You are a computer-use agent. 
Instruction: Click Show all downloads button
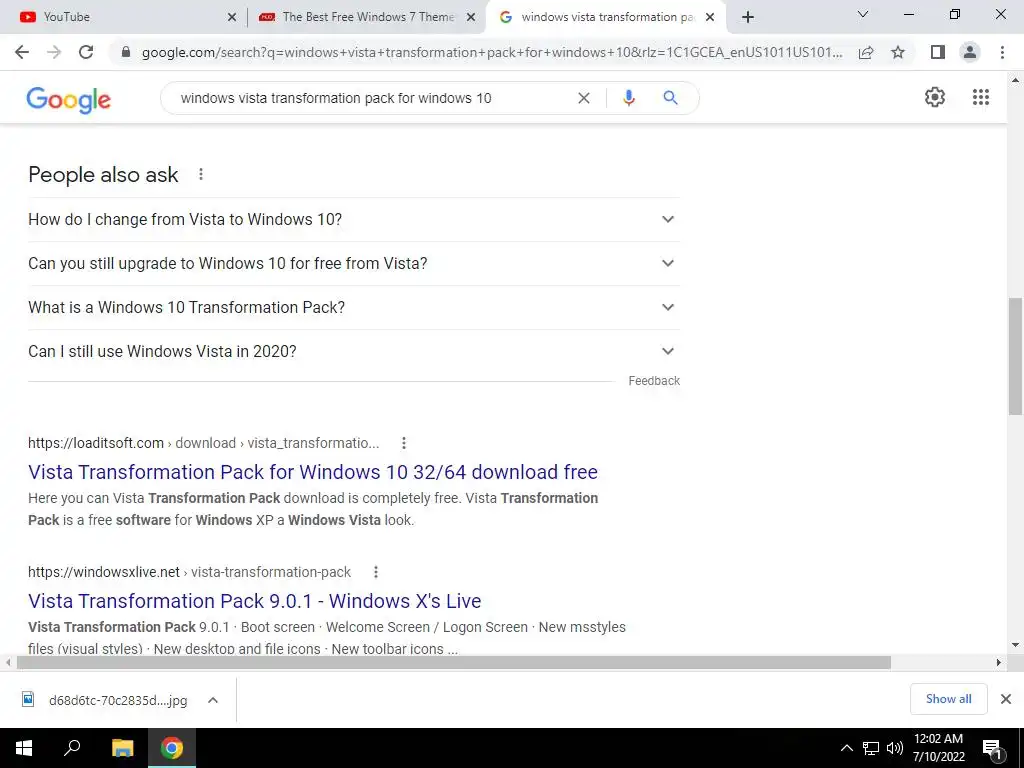948,699
